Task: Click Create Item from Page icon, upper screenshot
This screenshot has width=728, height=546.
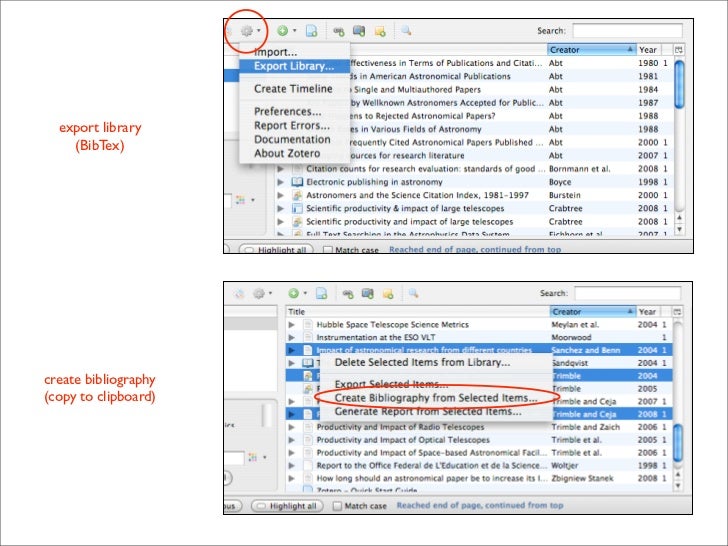Action: pyautogui.click(x=312, y=31)
